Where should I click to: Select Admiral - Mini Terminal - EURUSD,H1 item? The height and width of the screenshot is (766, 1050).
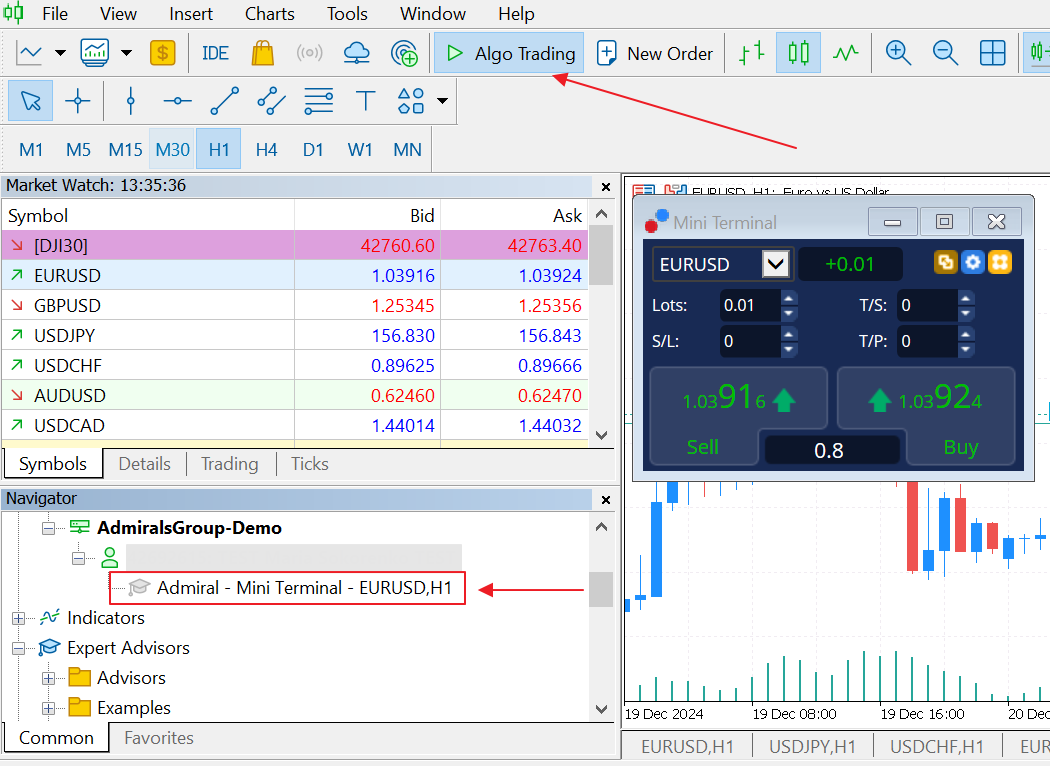click(287, 588)
